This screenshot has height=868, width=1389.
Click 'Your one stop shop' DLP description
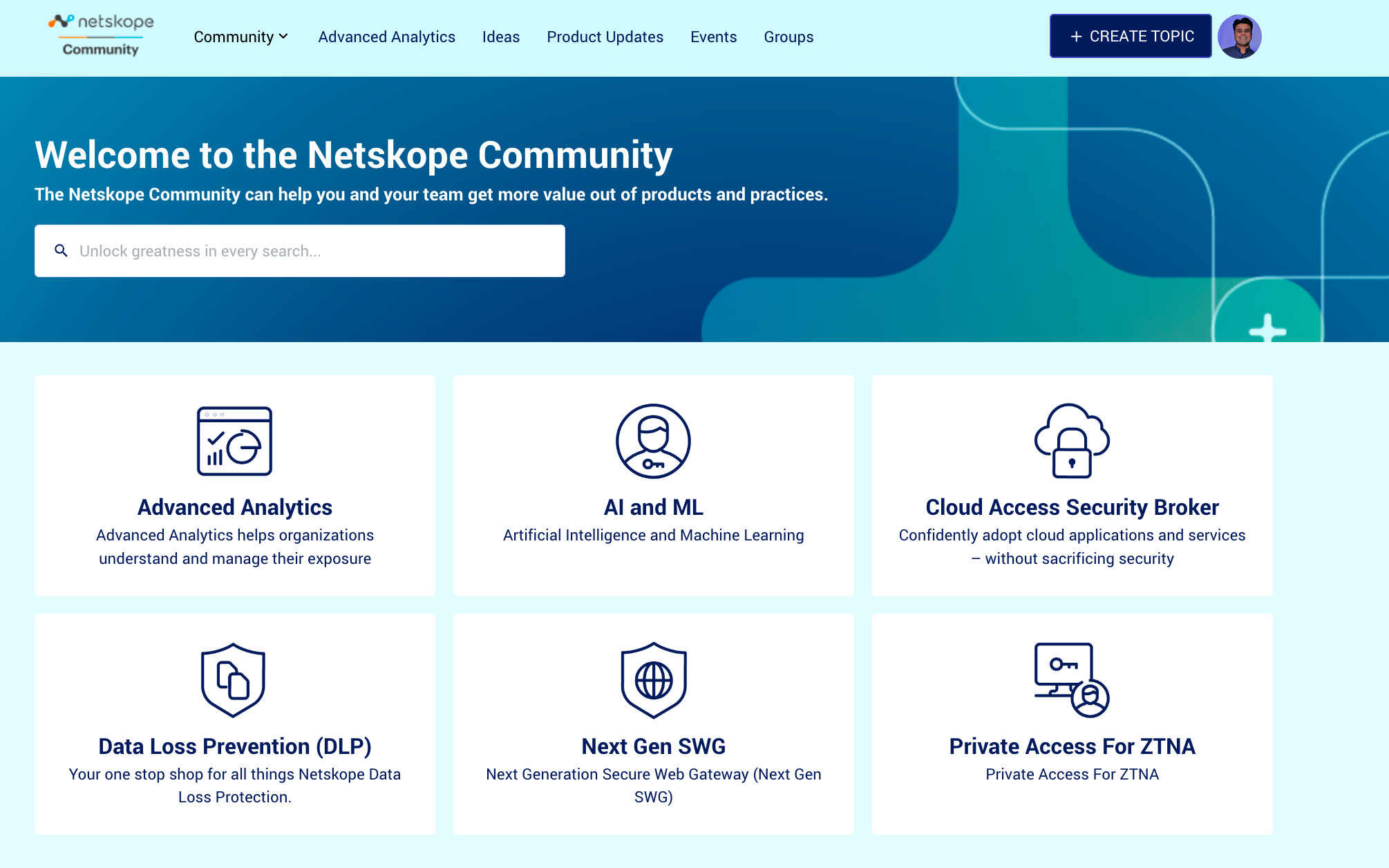pyautogui.click(x=235, y=785)
